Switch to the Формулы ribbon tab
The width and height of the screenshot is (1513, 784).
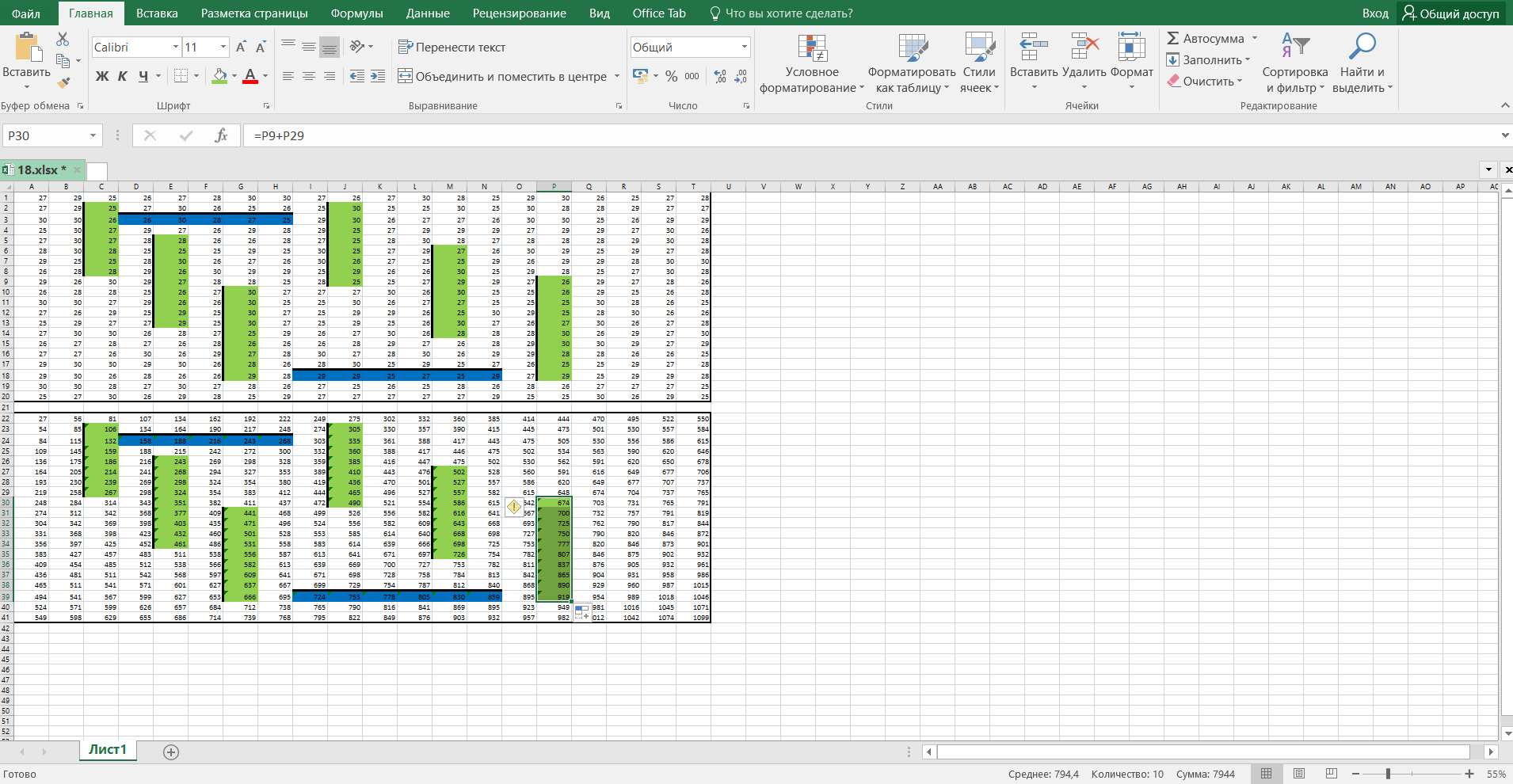[356, 13]
